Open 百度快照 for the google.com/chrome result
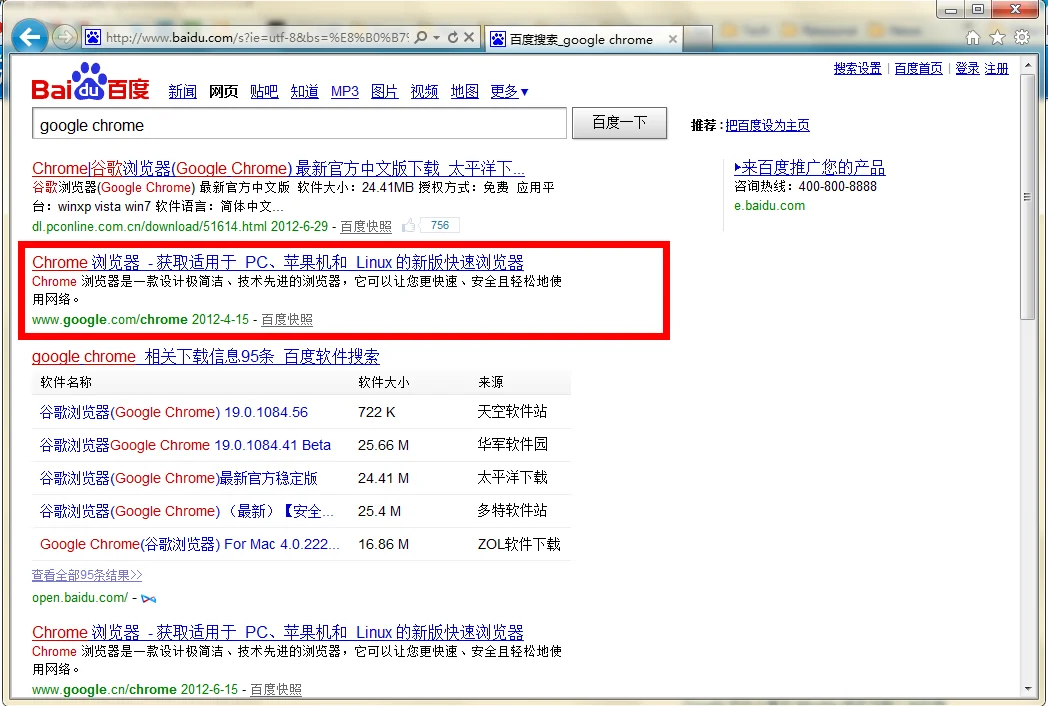Screen dimensions: 1048x706 [x=287, y=320]
